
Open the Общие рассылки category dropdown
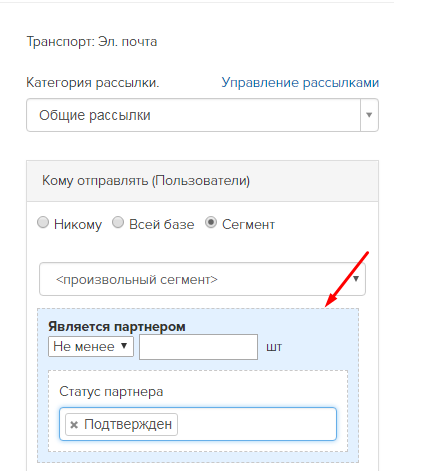(x=202, y=115)
